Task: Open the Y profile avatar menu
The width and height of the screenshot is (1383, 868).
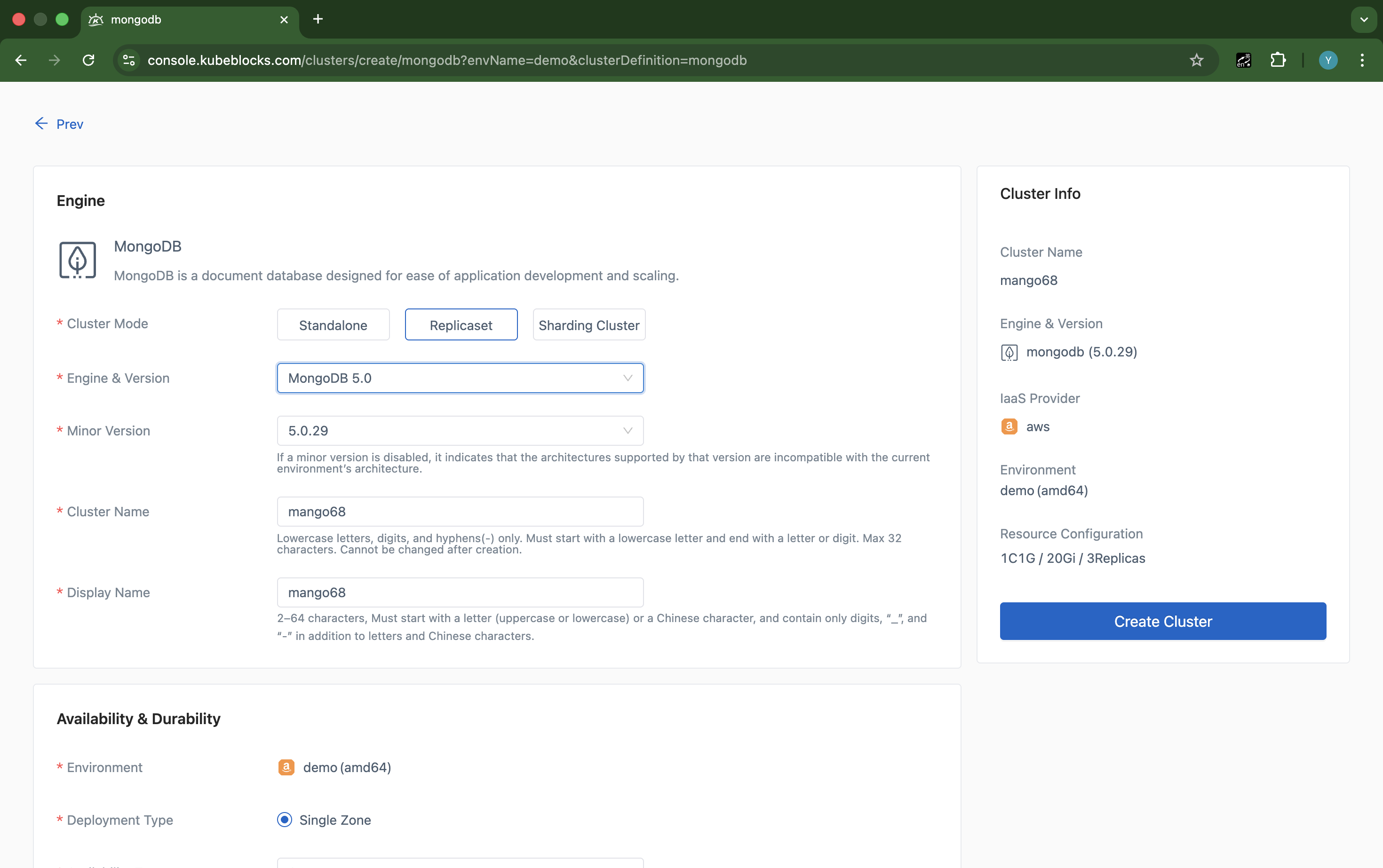Action: coord(1328,60)
